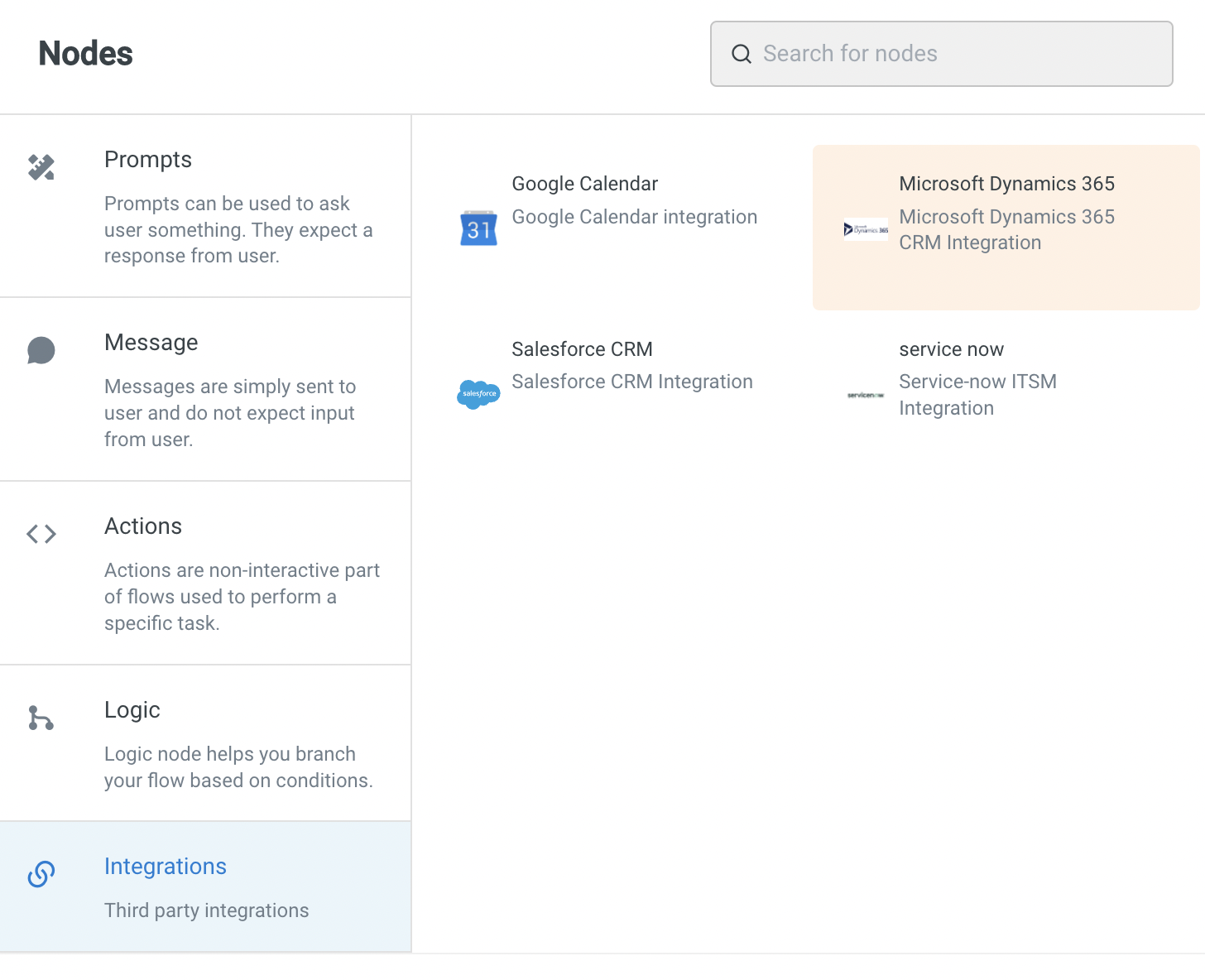Click 'Third party integrations' description text
1205x980 pixels.
point(207,910)
